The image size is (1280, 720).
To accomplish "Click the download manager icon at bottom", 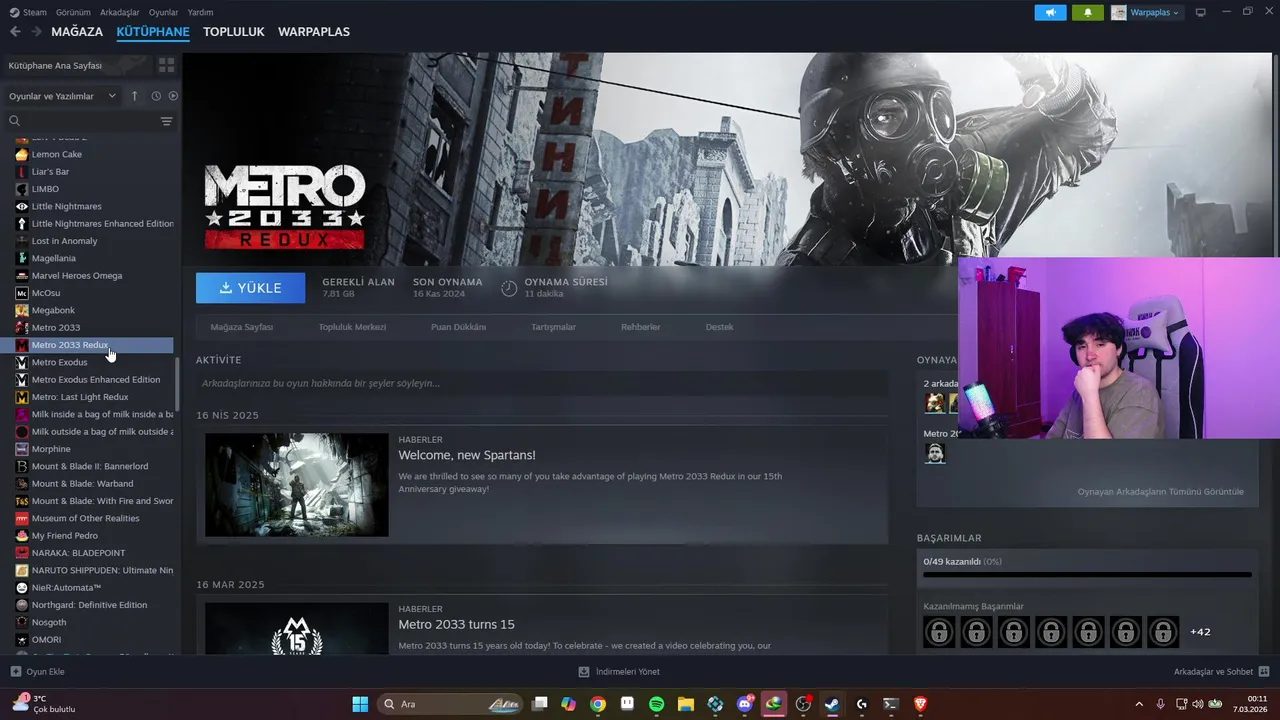I will coord(584,672).
